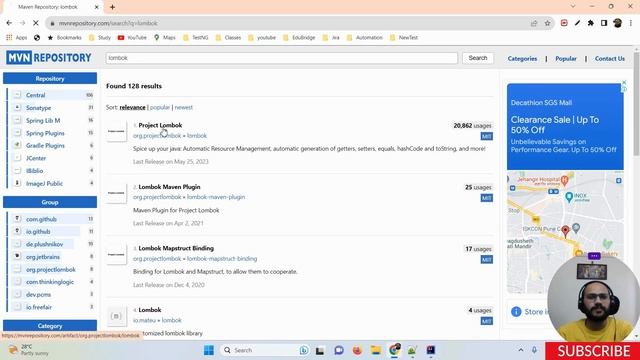640x360 pixels.
Task: Open the Chrome side panel icon
Action: click(x=604, y=23)
